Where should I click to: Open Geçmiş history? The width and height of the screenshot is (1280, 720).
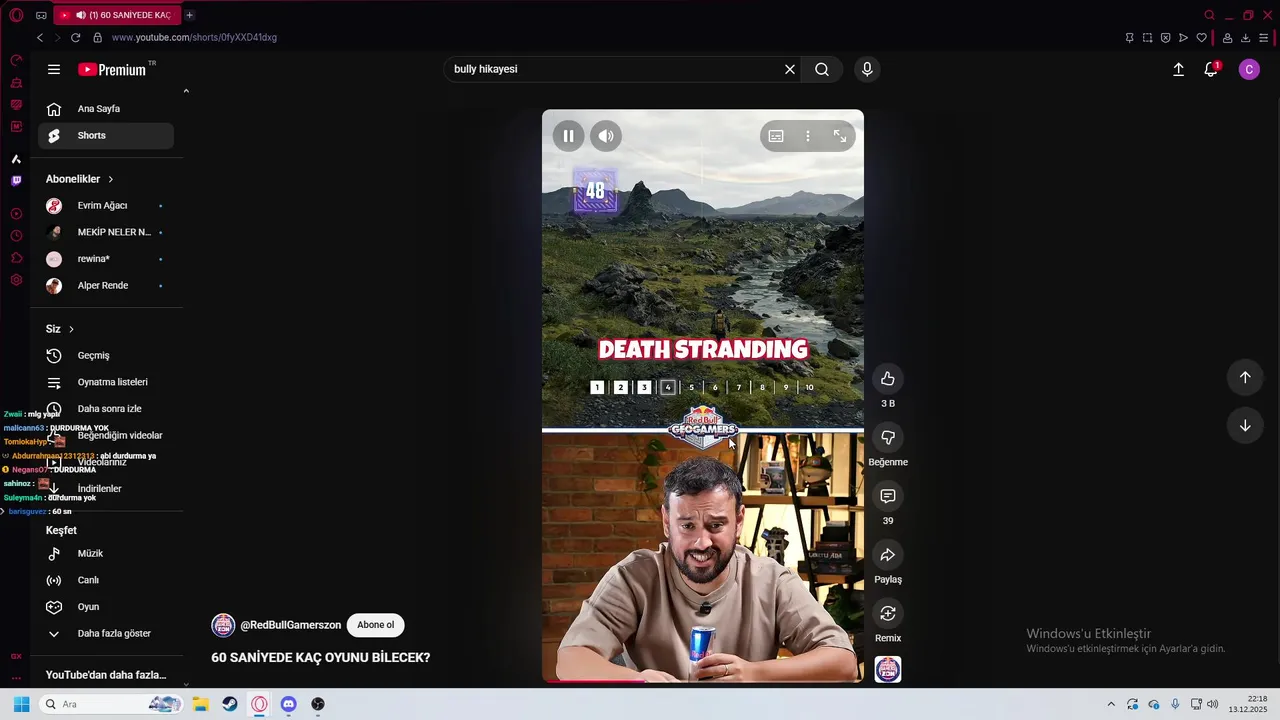pos(106,356)
